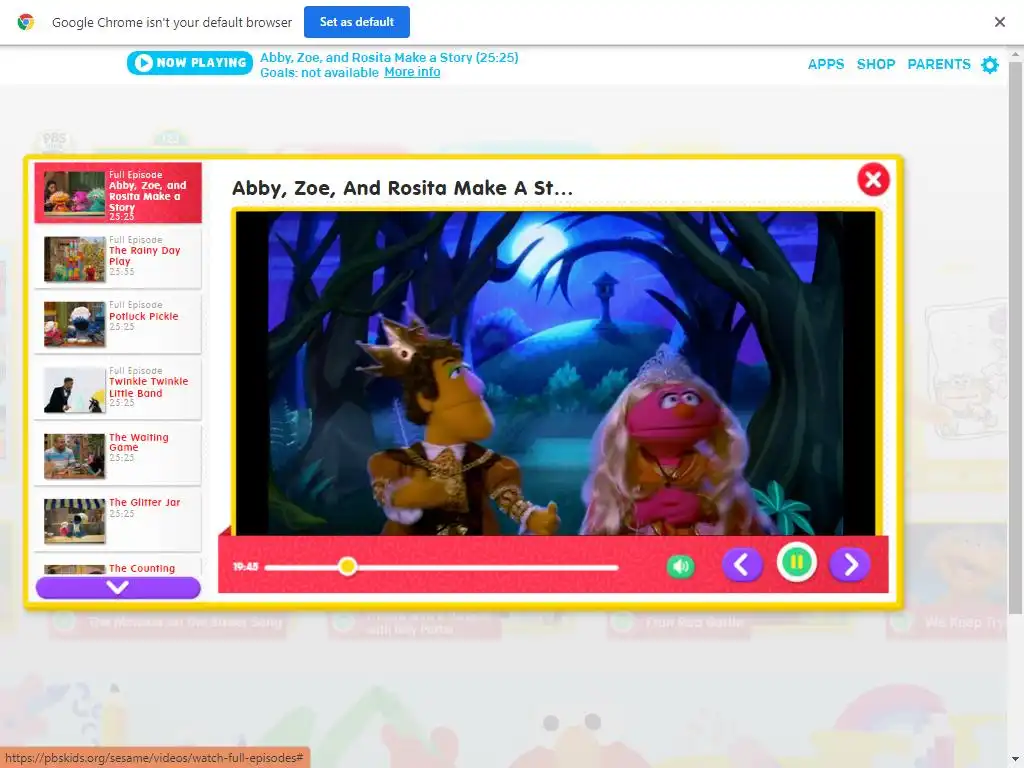Play the Potluck Pickle episode
The height and width of the screenshot is (768, 1024).
pos(118,324)
